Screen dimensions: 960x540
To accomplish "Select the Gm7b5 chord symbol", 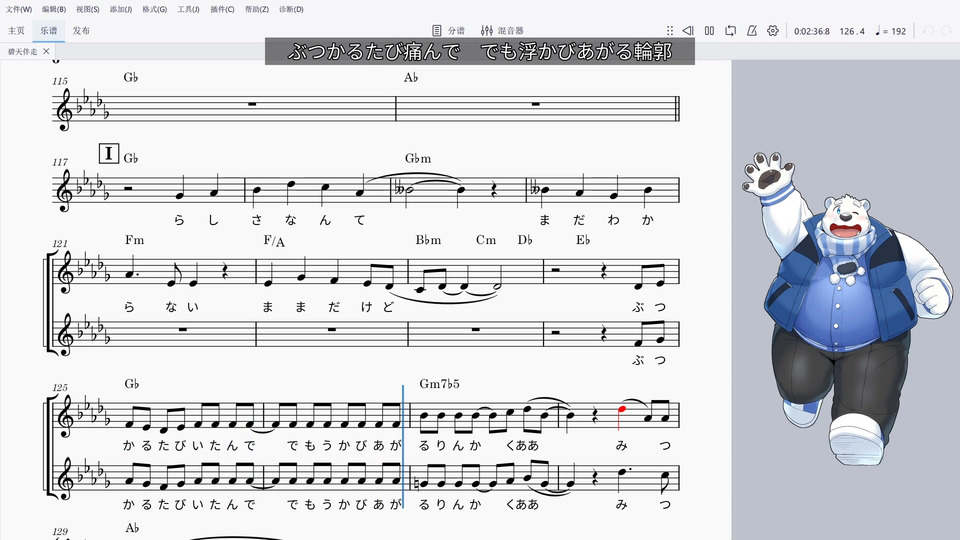I will click(439, 384).
